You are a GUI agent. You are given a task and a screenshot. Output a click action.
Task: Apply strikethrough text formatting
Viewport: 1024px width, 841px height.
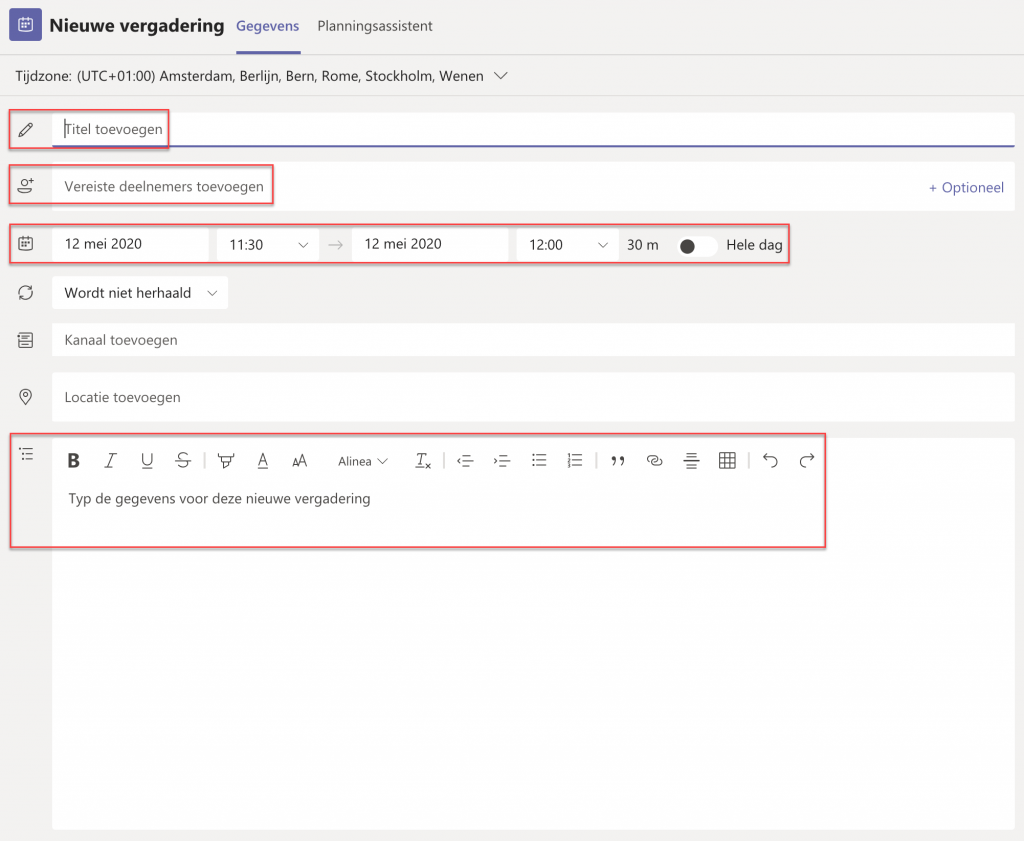(x=183, y=461)
